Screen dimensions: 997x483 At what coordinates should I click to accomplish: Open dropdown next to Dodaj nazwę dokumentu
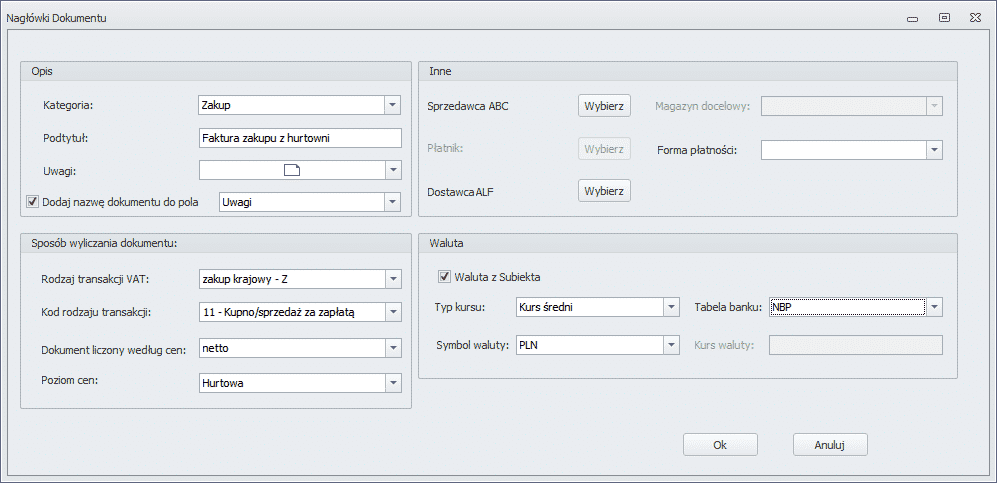pyautogui.click(x=393, y=202)
